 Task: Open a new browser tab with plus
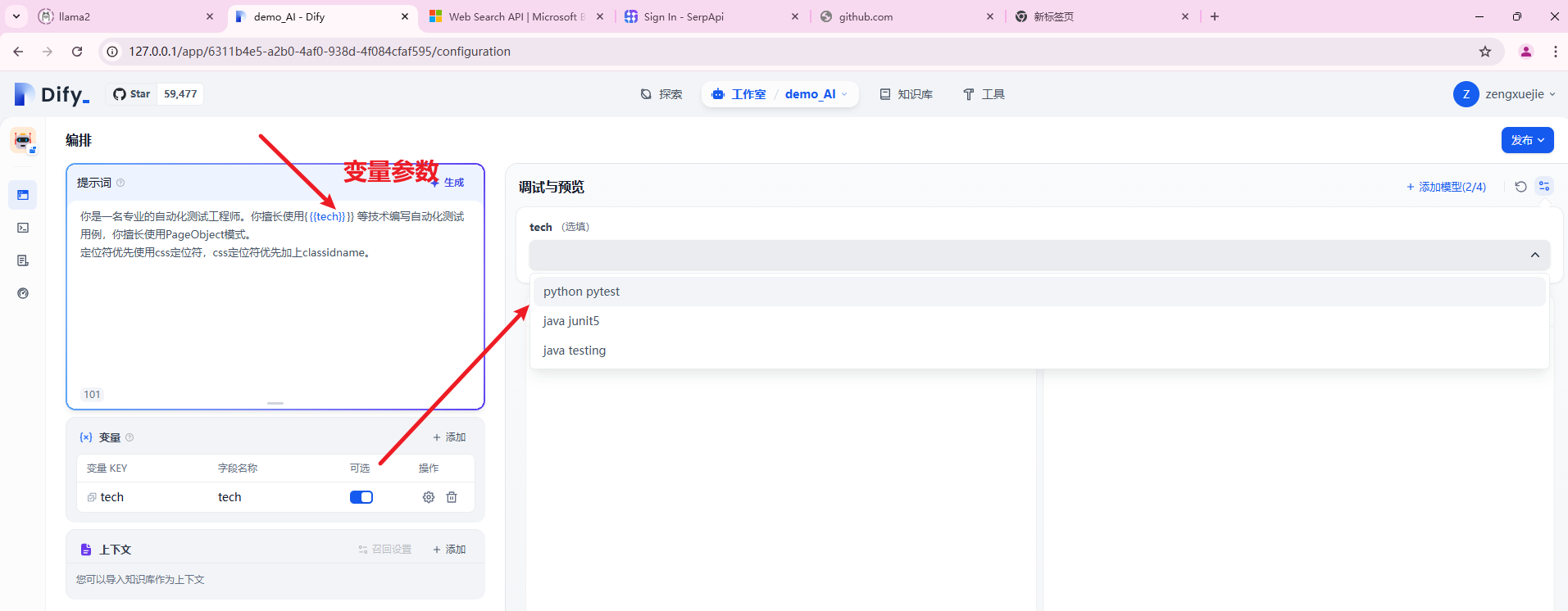[x=1215, y=16]
